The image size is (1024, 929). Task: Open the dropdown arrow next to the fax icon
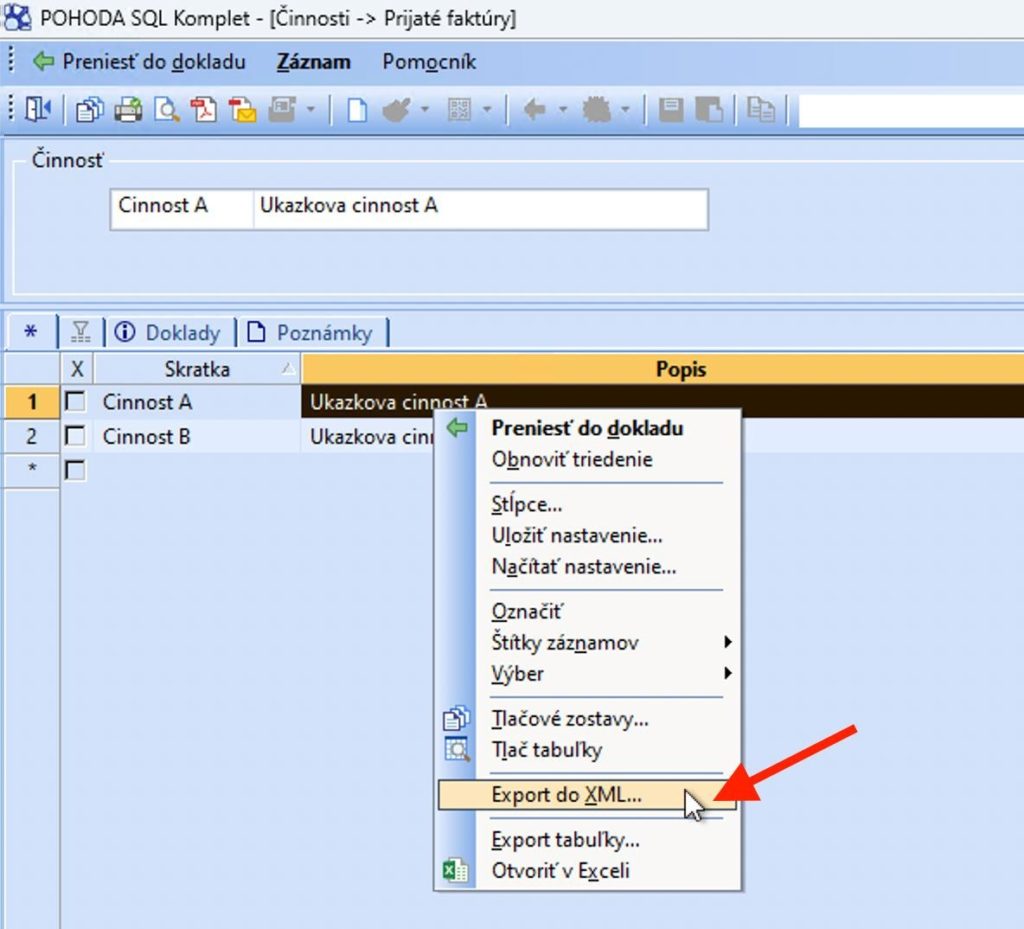click(311, 110)
